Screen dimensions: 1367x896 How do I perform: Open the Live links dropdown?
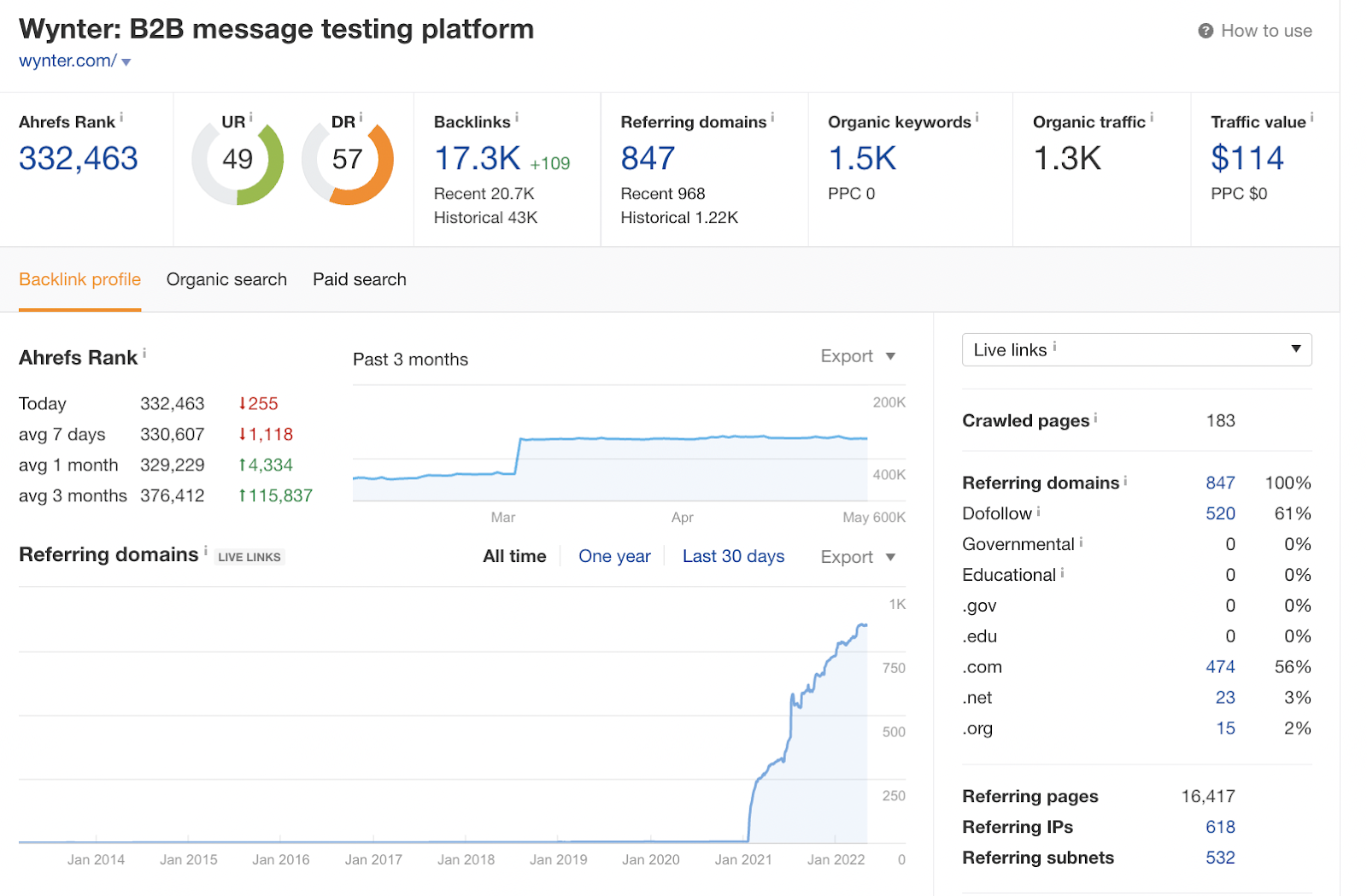1136,349
